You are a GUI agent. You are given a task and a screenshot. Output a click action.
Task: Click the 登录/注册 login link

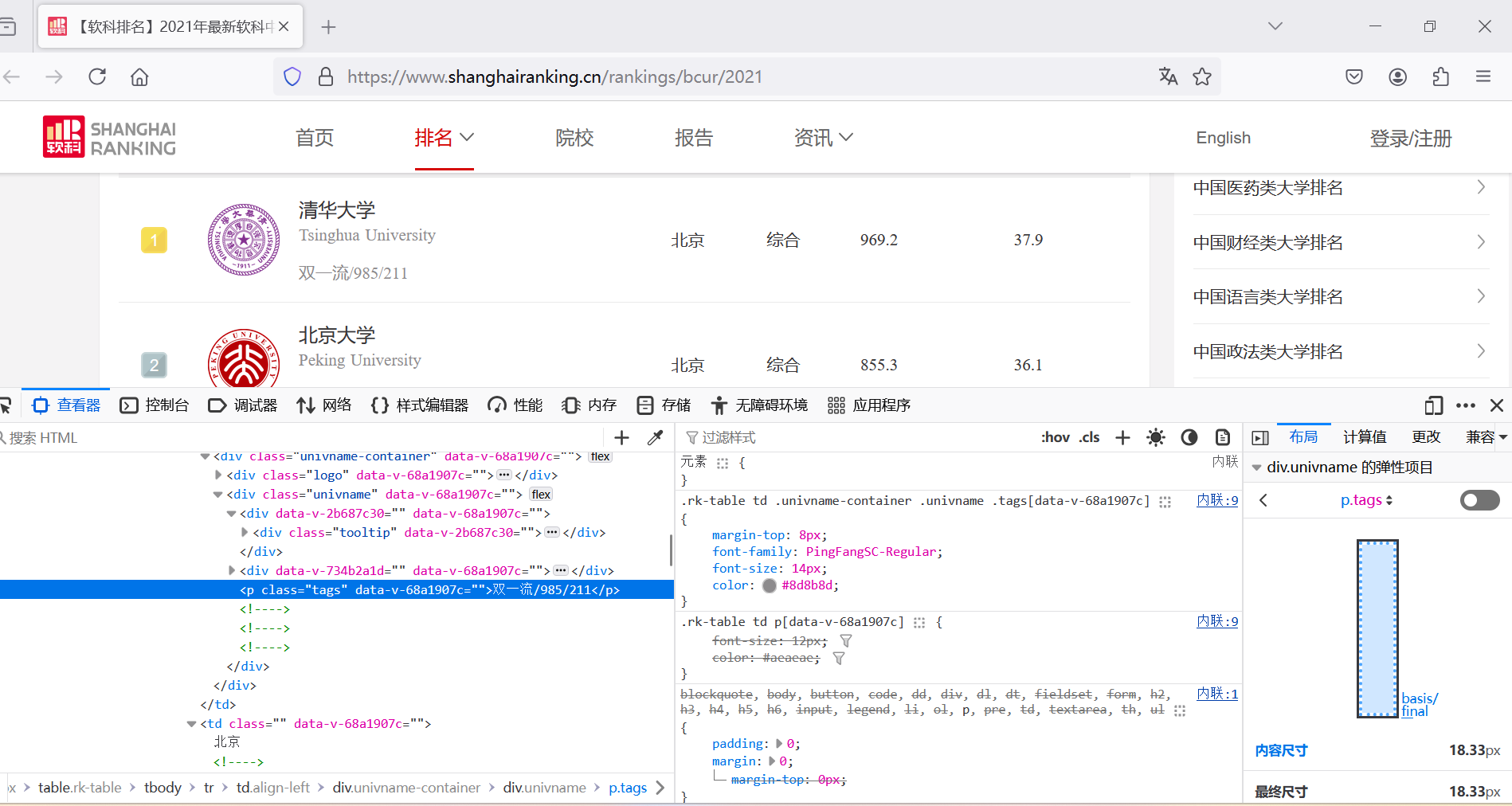pyautogui.click(x=1411, y=139)
